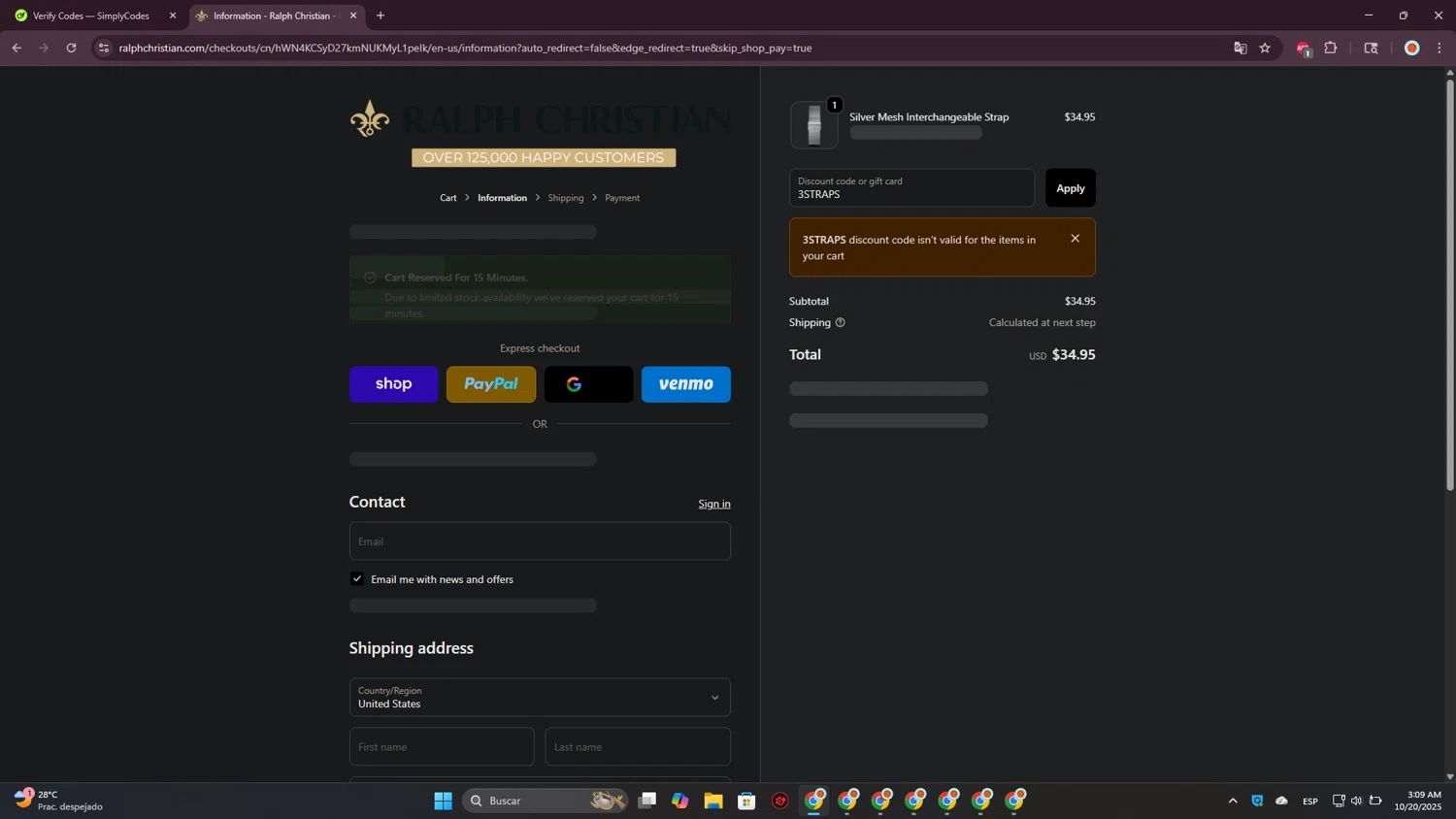
Task: Click the Ralph Christian fleur-de-lis logo
Action: coord(369,118)
